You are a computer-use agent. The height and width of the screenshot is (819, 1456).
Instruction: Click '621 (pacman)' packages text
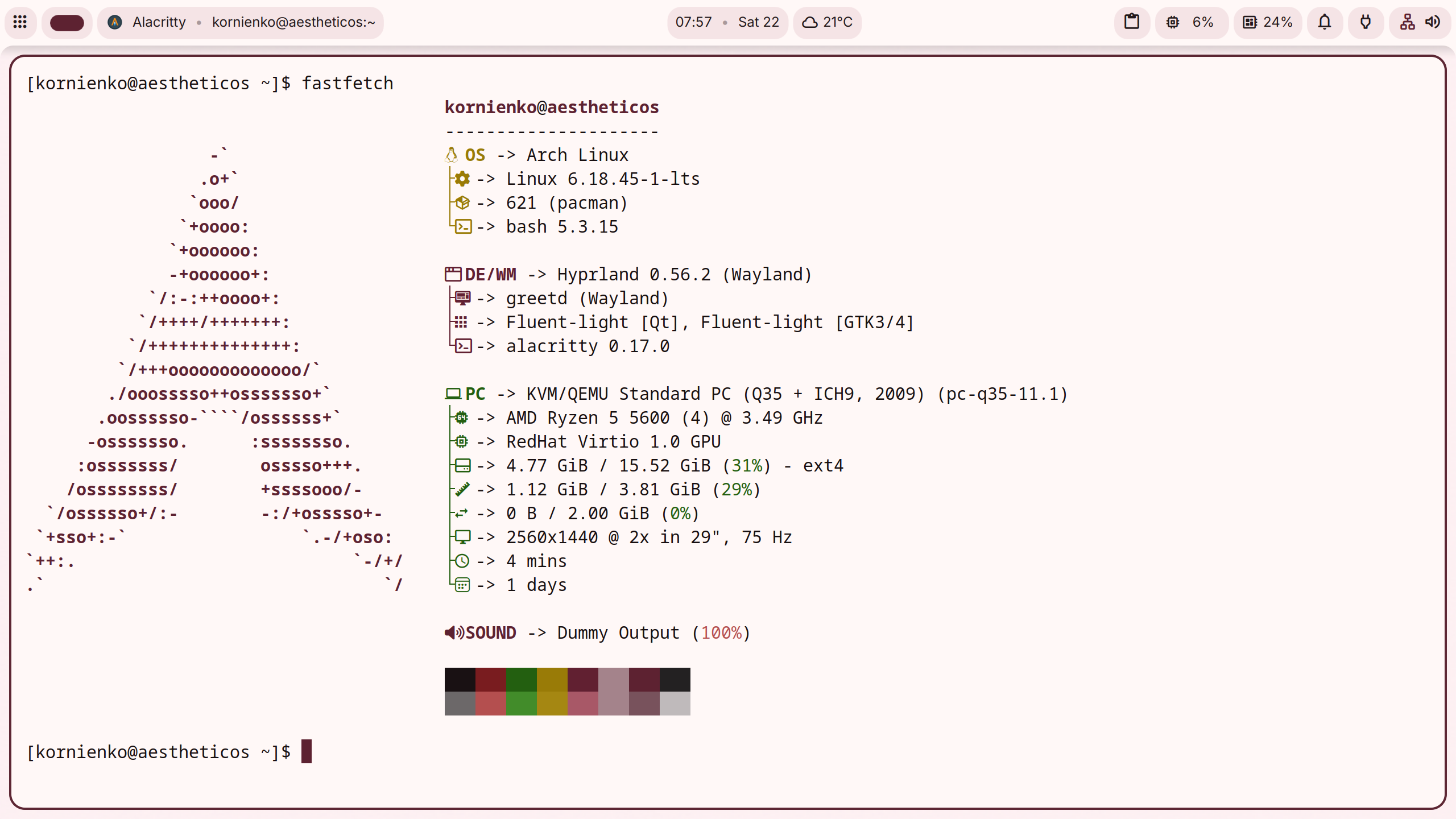click(567, 202)
